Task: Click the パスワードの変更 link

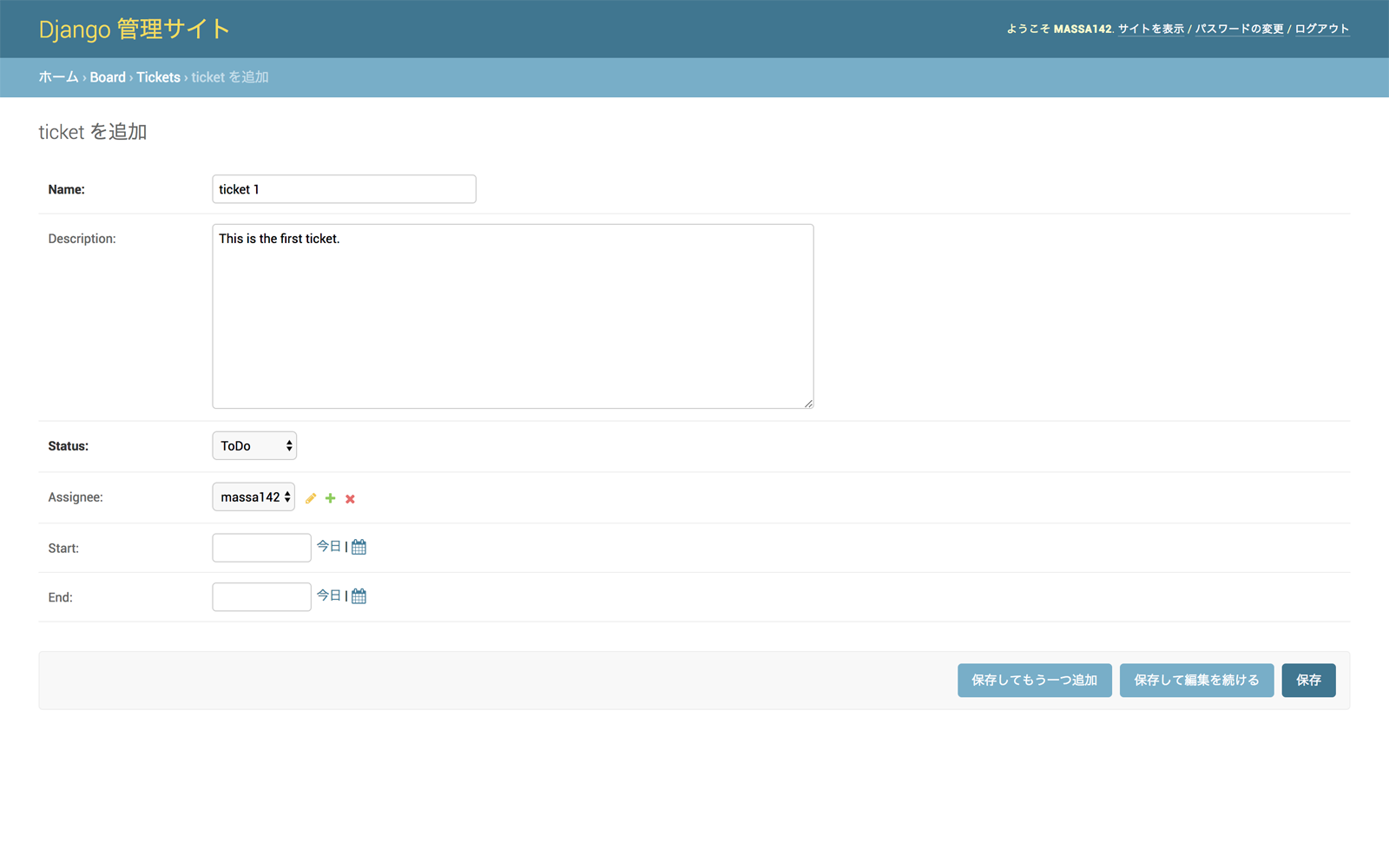Action: tap(1240, 29)
